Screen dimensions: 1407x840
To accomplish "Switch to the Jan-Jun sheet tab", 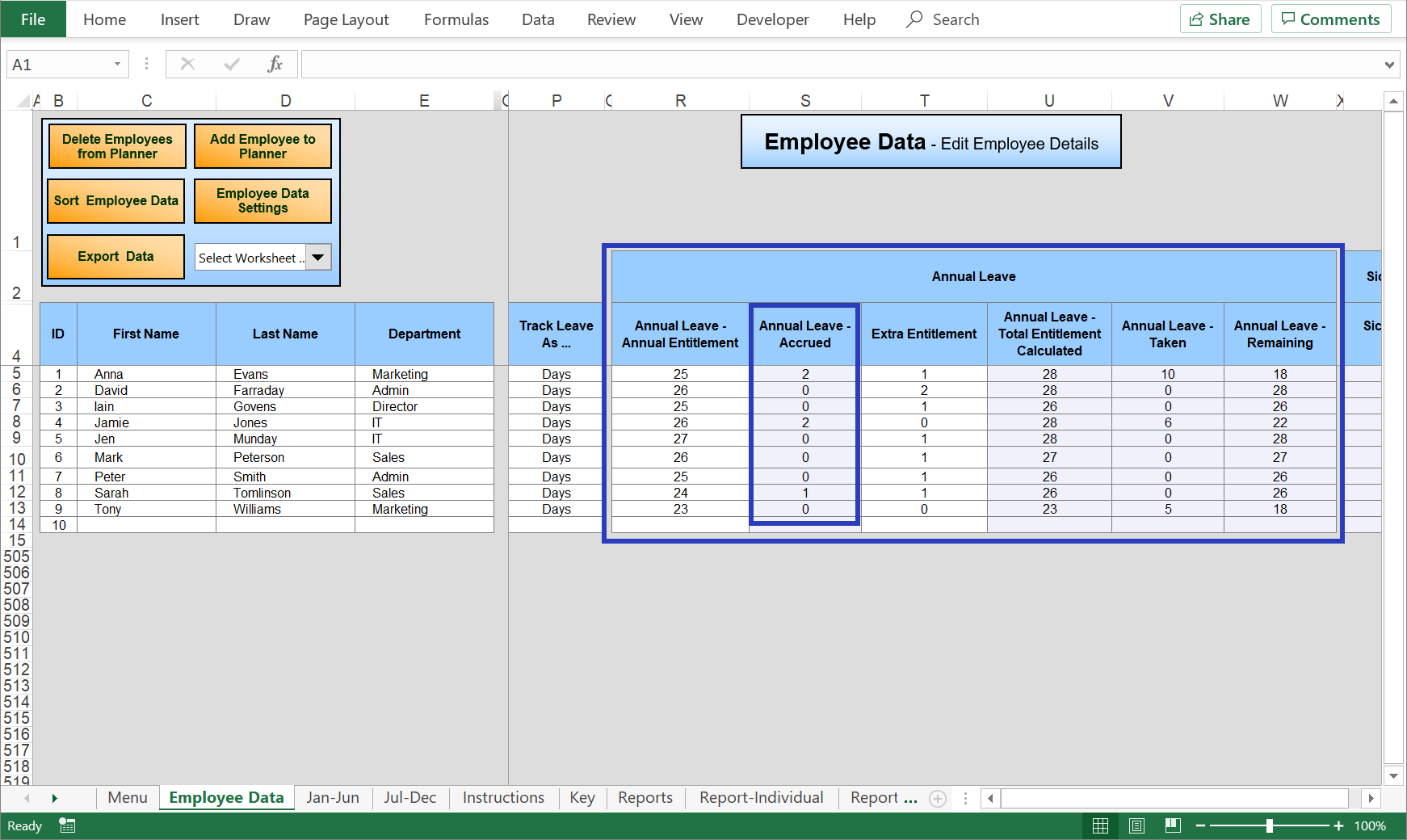I will pos(332,798).
